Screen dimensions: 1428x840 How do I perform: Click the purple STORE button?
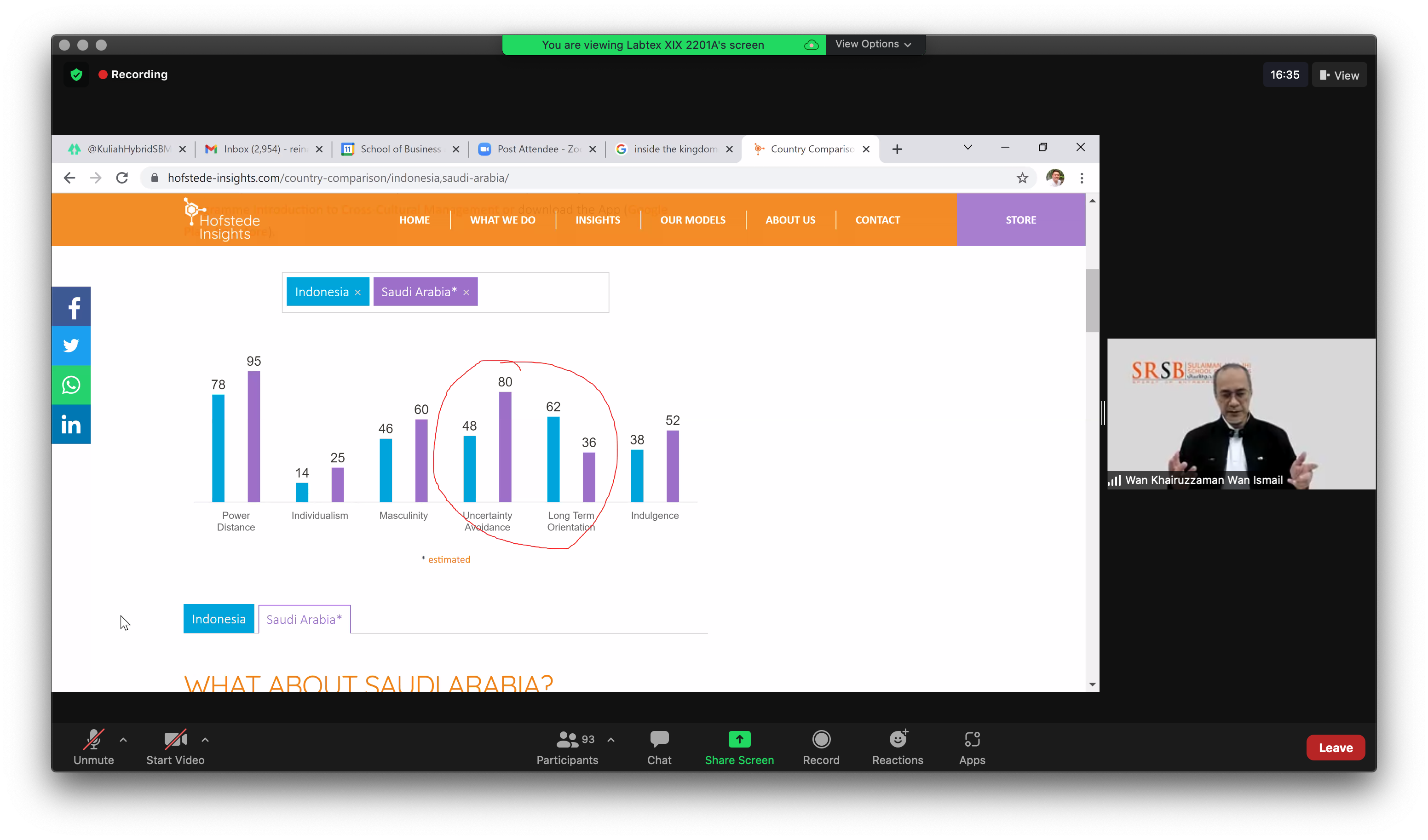(x=1021, y=220)
